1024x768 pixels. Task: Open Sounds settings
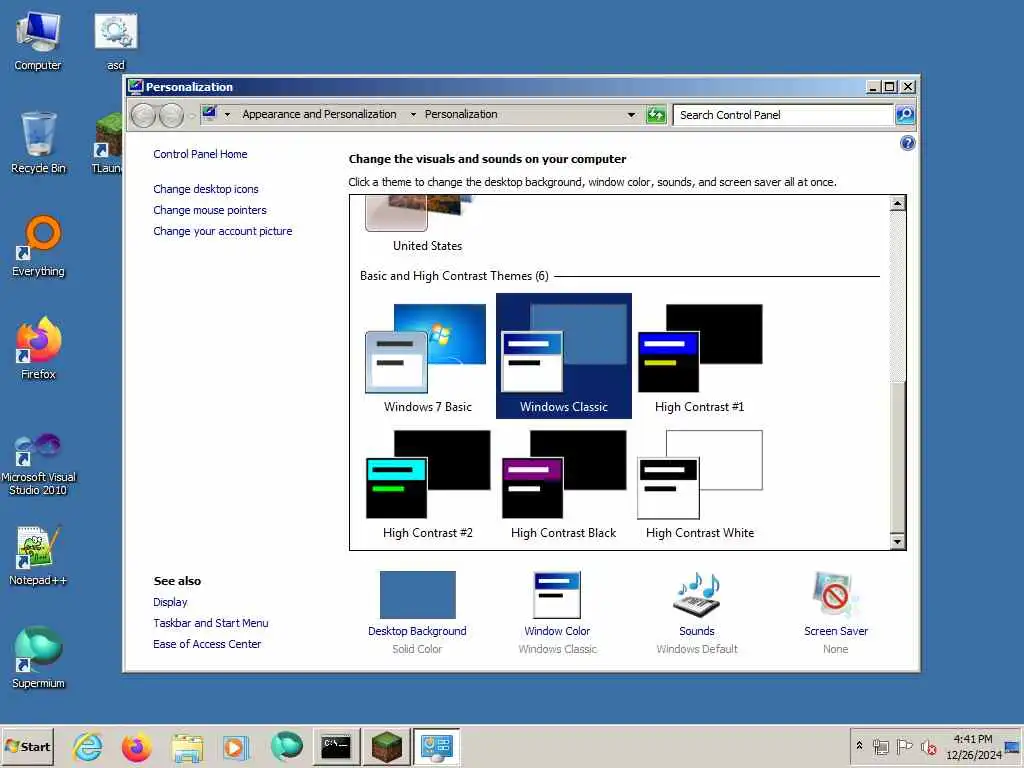coord(697,613)
